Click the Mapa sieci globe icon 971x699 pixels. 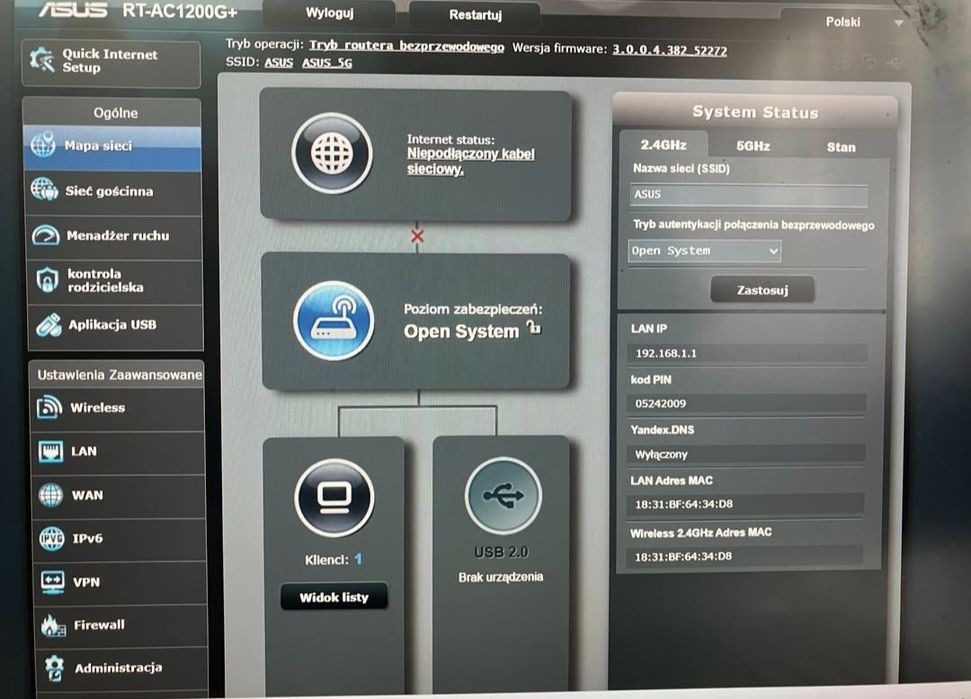coord(43,144)
